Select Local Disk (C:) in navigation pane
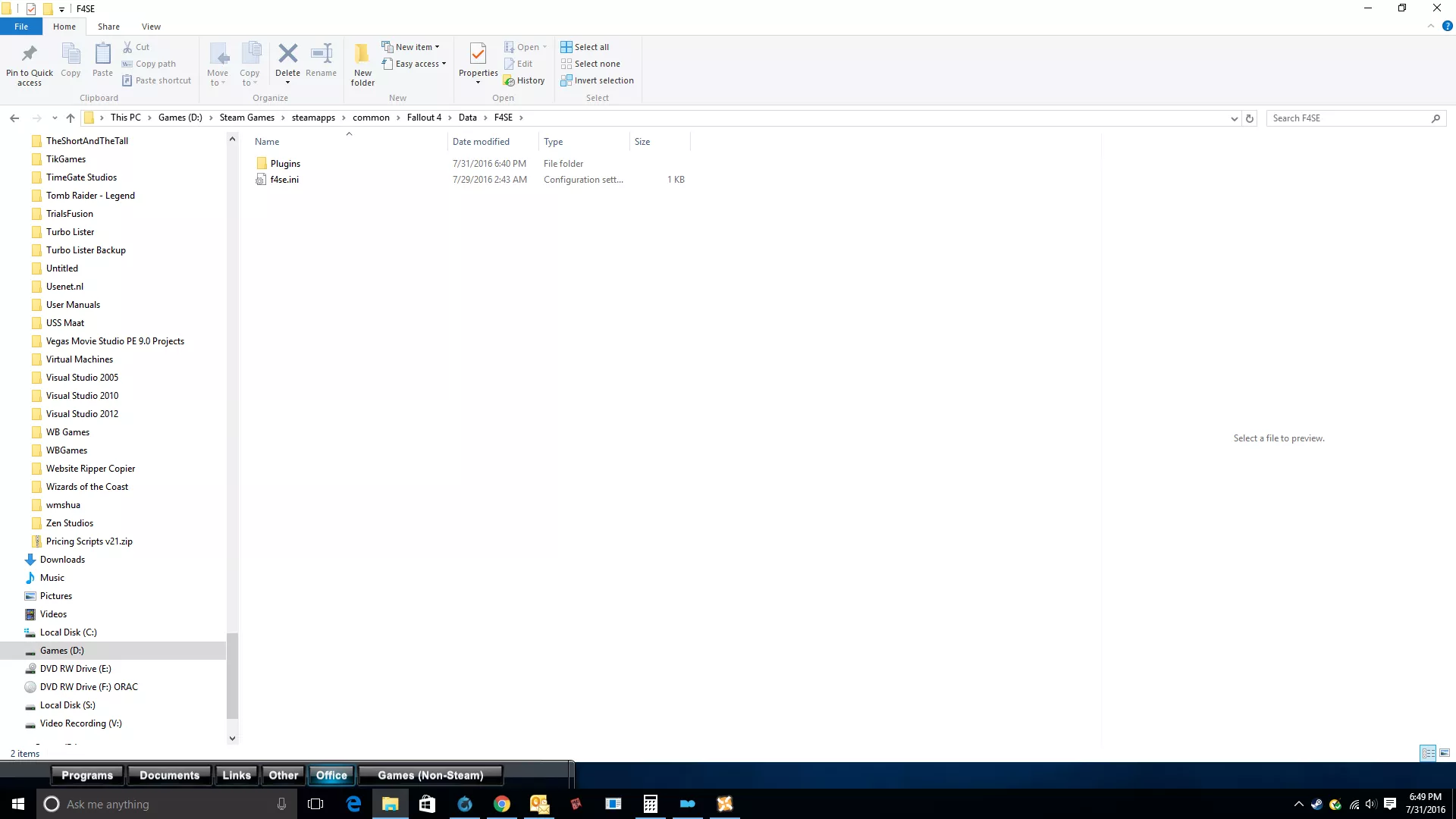The height and width of the screenshot is (819, 1456). coord(68,632)
